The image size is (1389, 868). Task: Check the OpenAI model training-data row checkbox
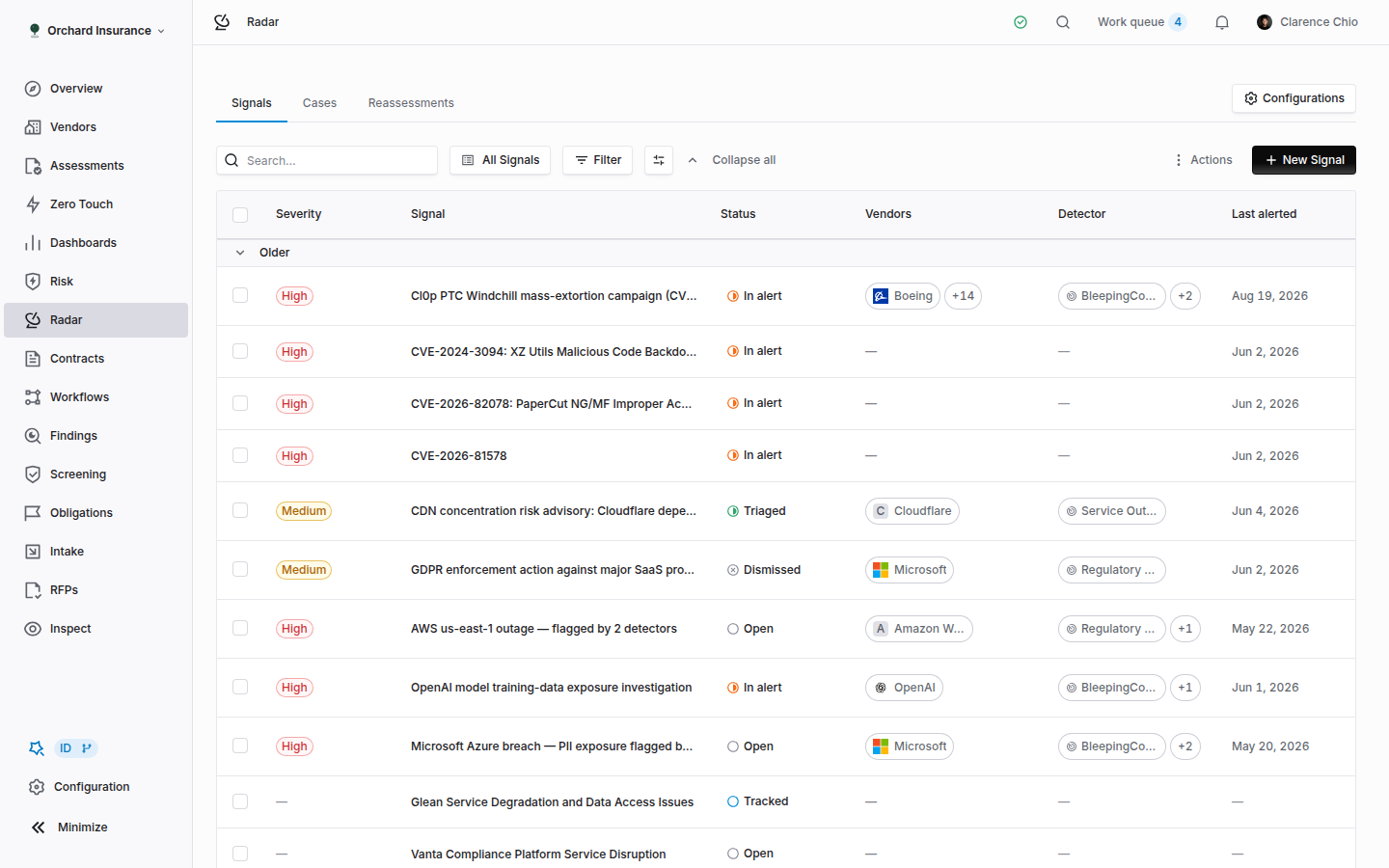tap(240, 687)
